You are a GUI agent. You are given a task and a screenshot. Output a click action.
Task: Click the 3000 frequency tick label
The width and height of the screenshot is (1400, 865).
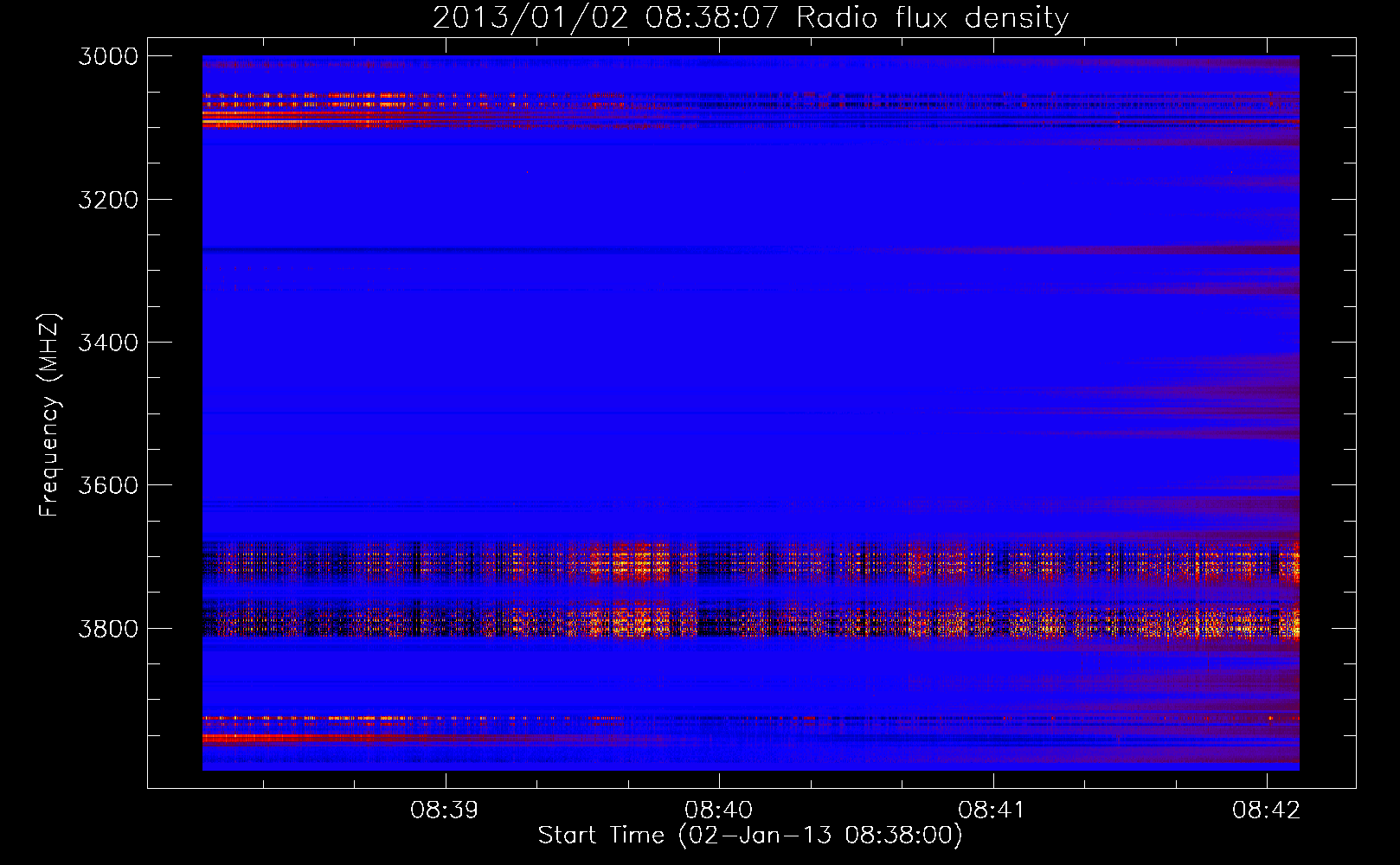pyautogui.click(x=108, y=56)
